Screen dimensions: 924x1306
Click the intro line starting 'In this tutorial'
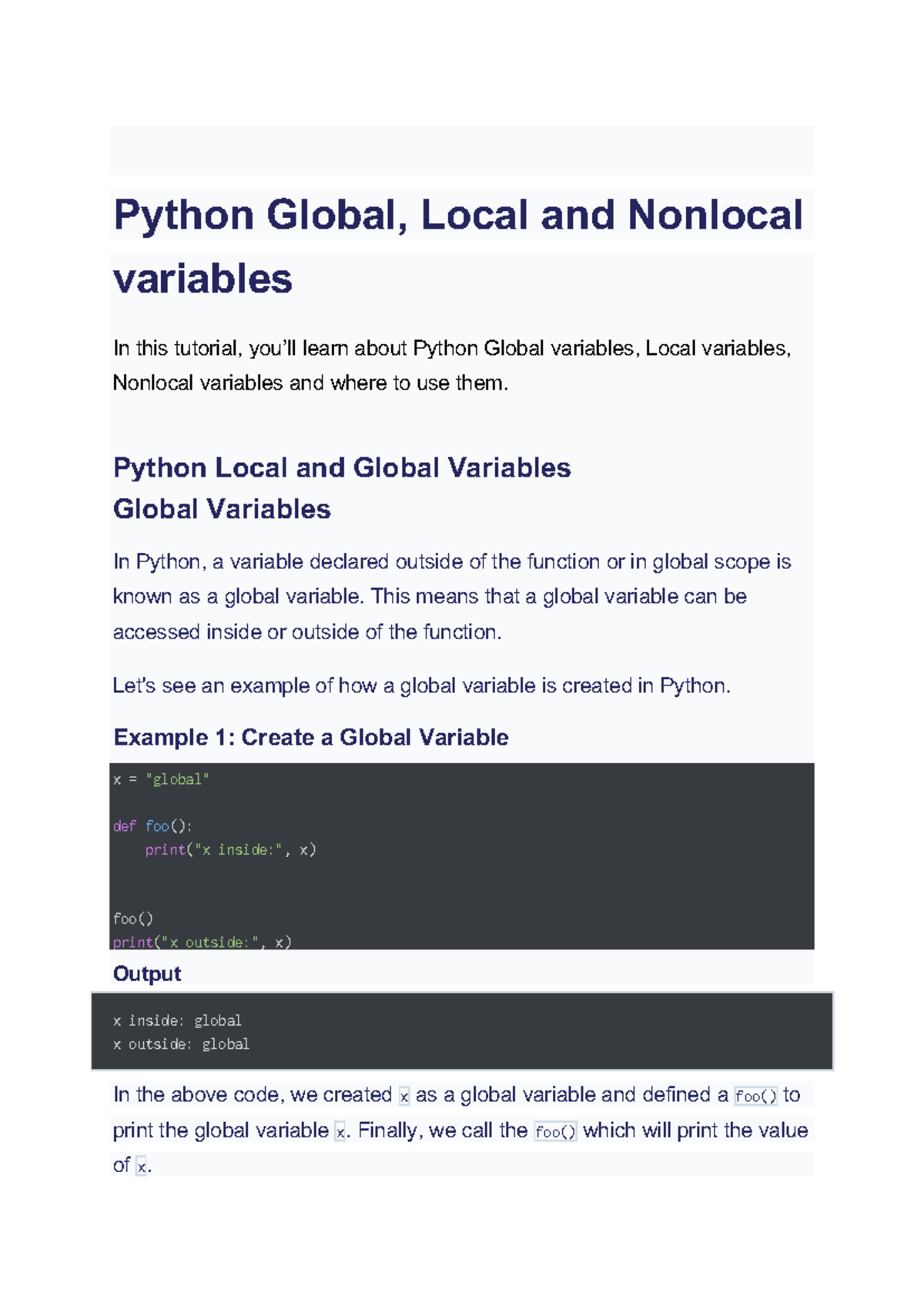coord(452,348)
